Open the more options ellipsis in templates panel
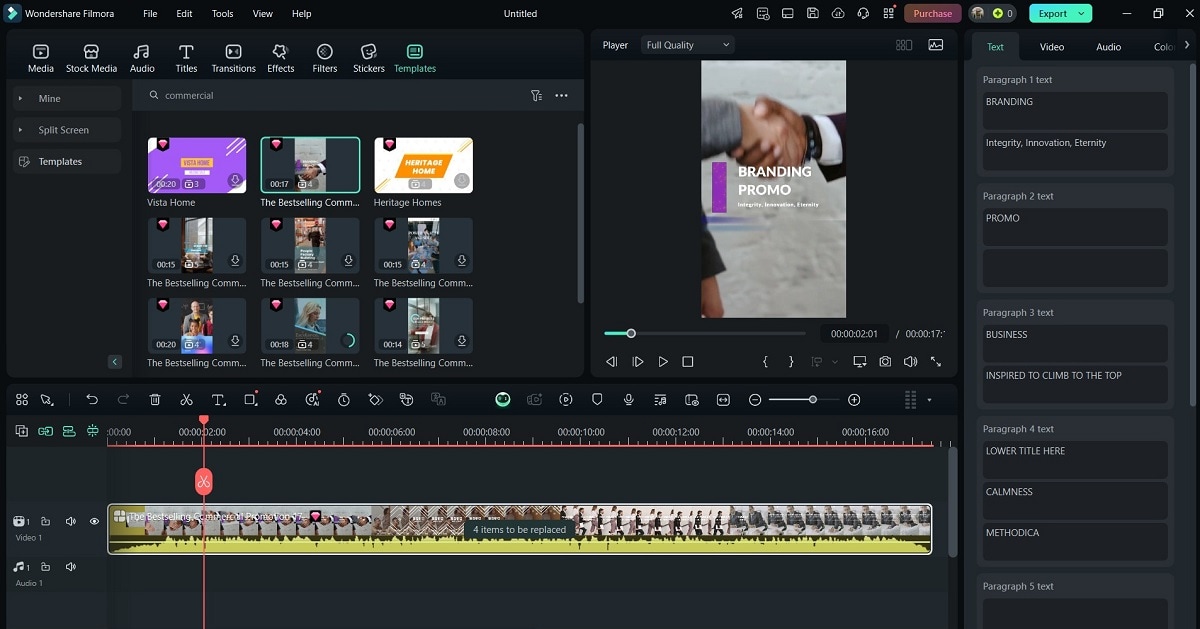Viewport: 1200px width, 629px height. coord(561,96)
